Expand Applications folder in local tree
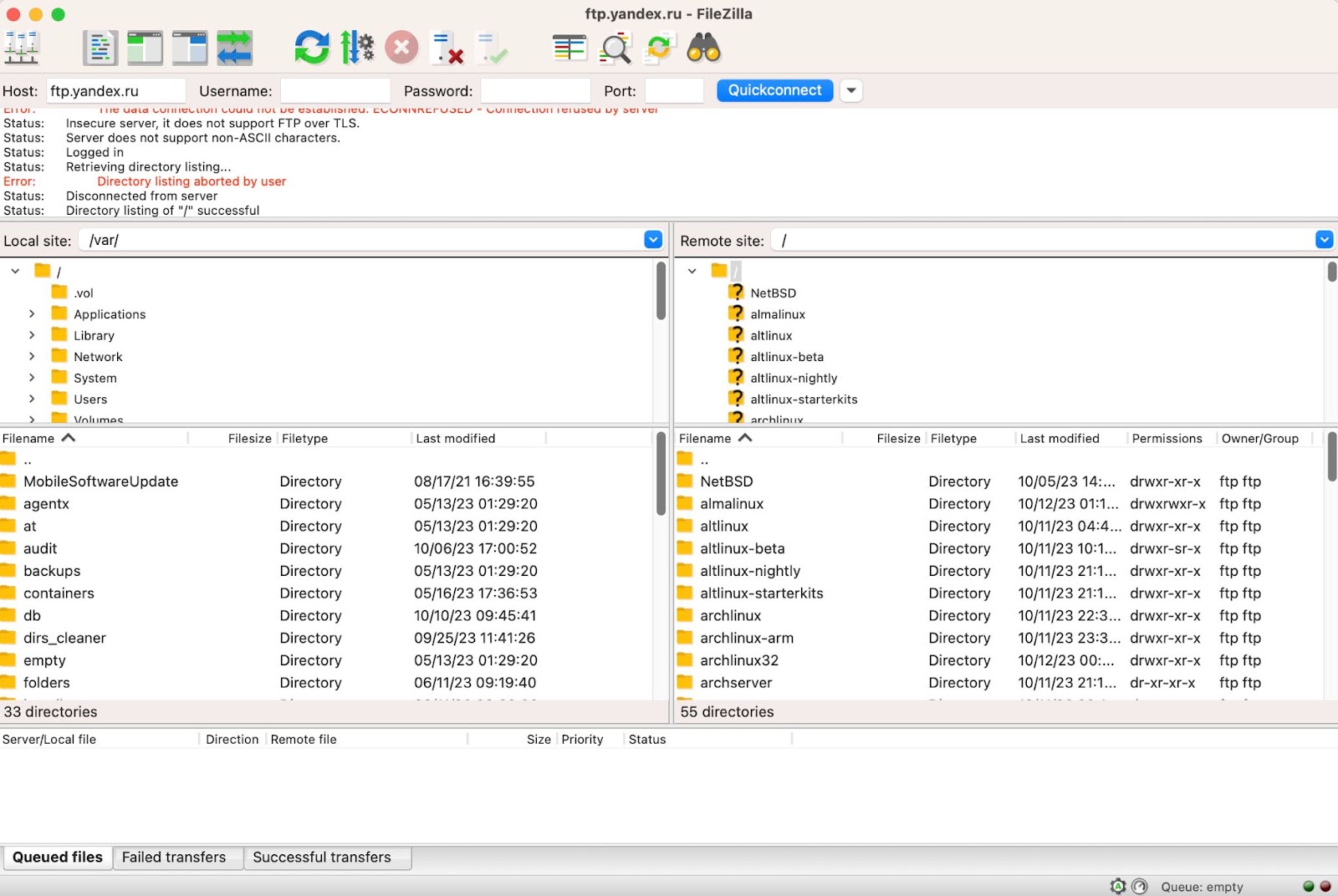Screen dimensions: 1338x896 coord(32,313)
